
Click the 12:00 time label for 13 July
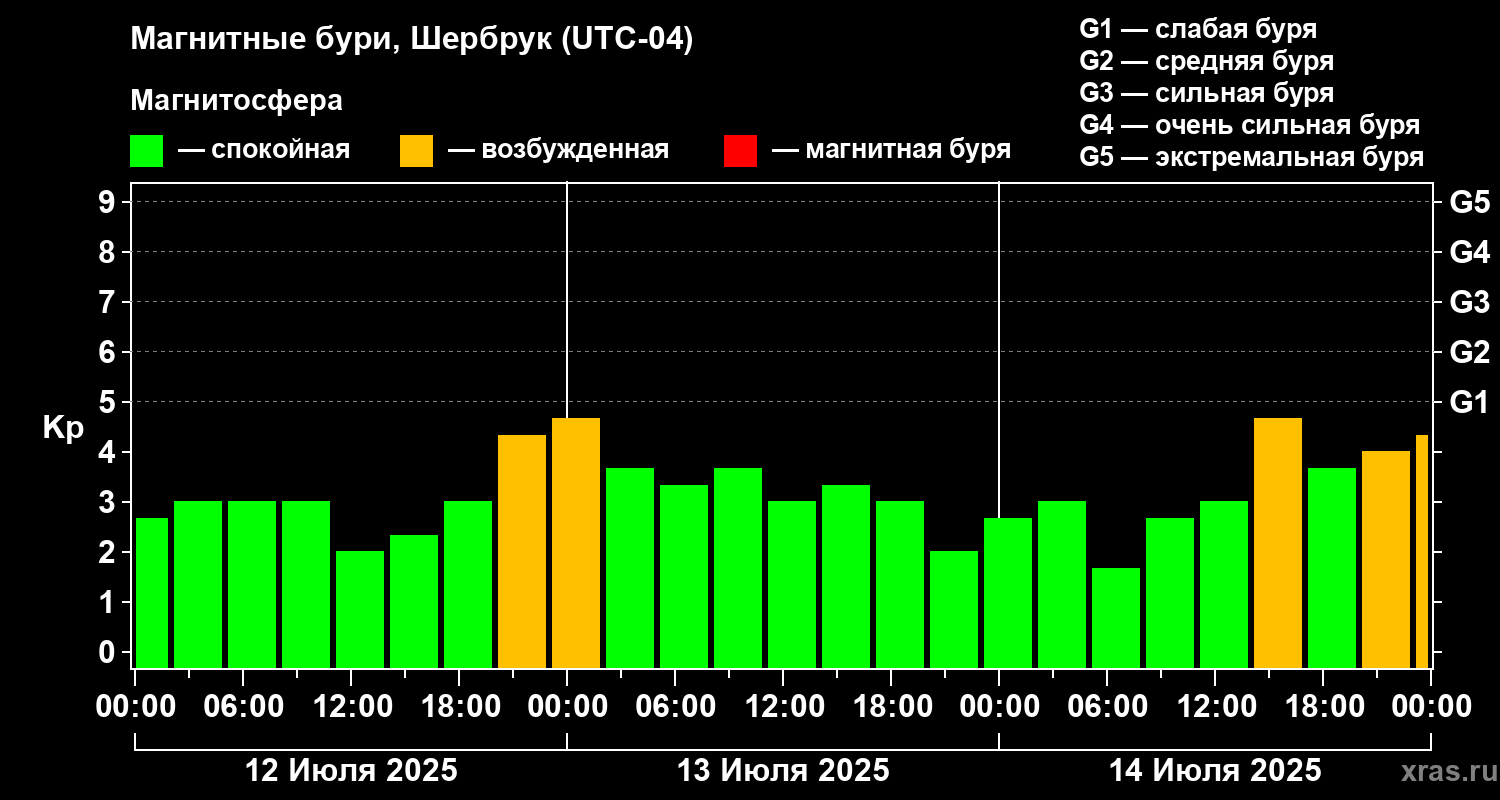coord(783,706)
